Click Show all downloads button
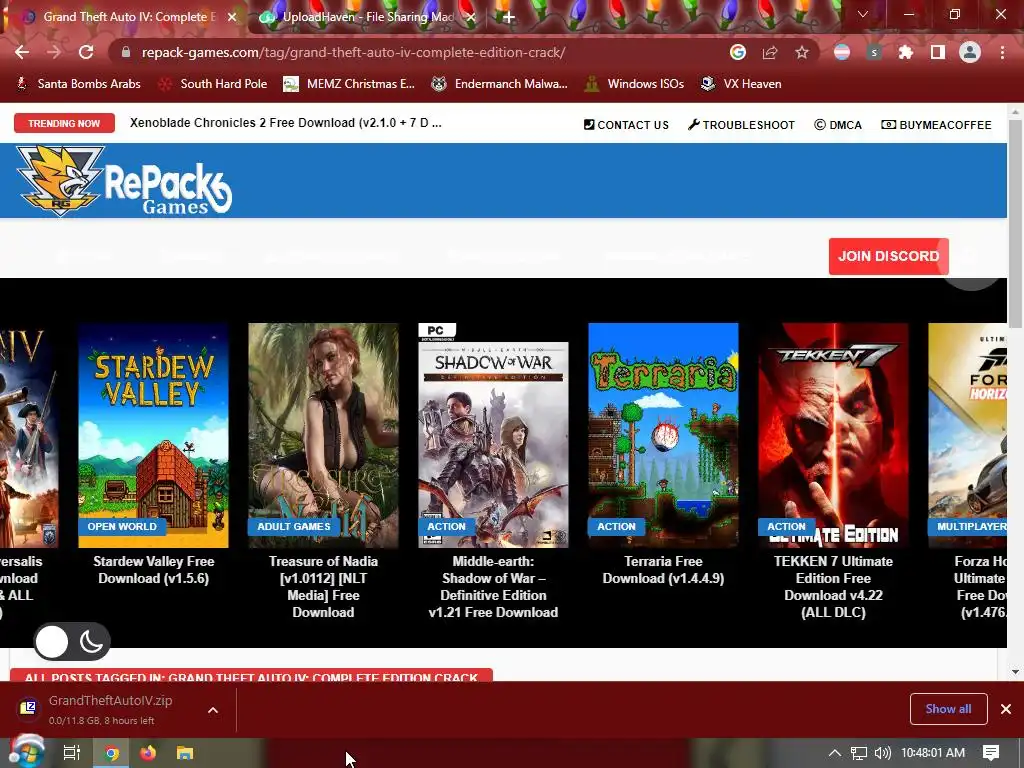Viewport: 1024px width, 768px height. coord(948,709)
